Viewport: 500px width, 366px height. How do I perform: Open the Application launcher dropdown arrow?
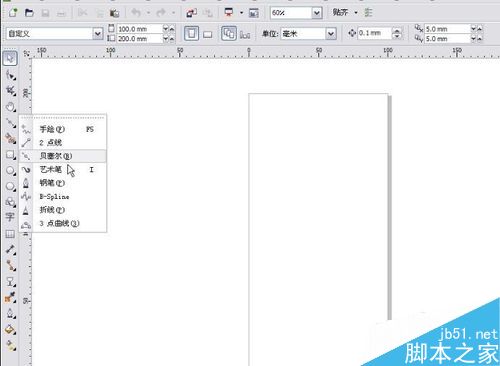(242, 13)
